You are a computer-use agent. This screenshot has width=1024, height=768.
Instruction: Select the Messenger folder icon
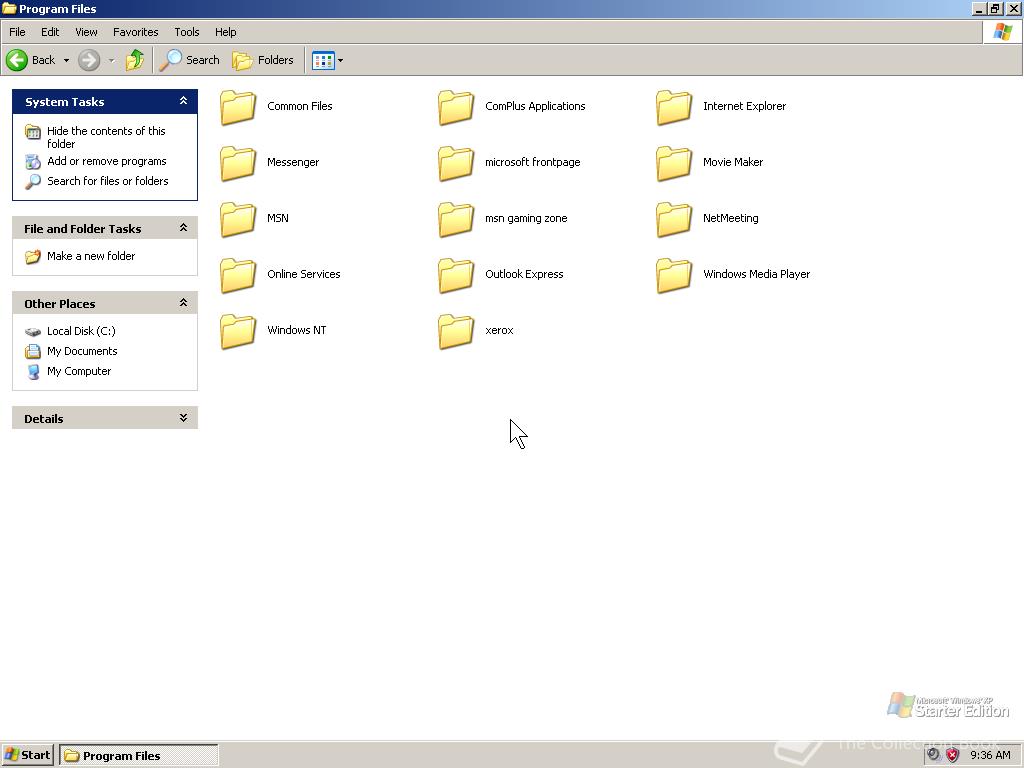click(238, 163)
